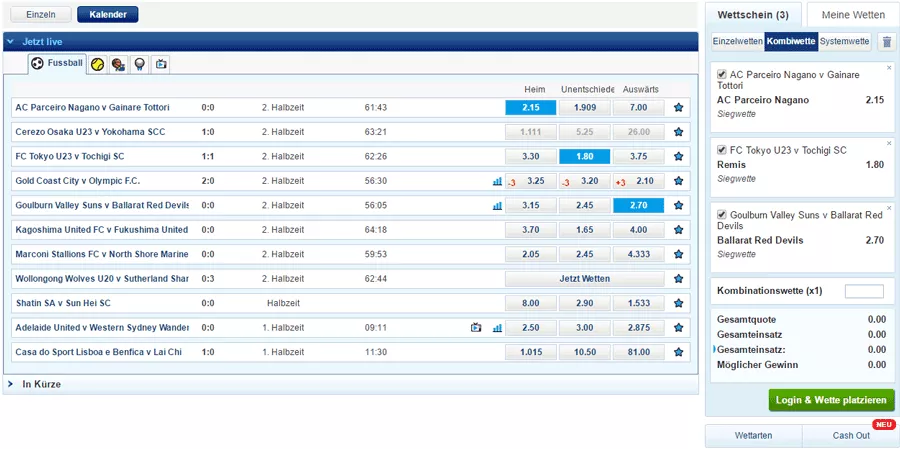900x449 pixels.
Task: Uncheck the AC Parceiro Nagano bet checkbox
Action: click(723, 75)
